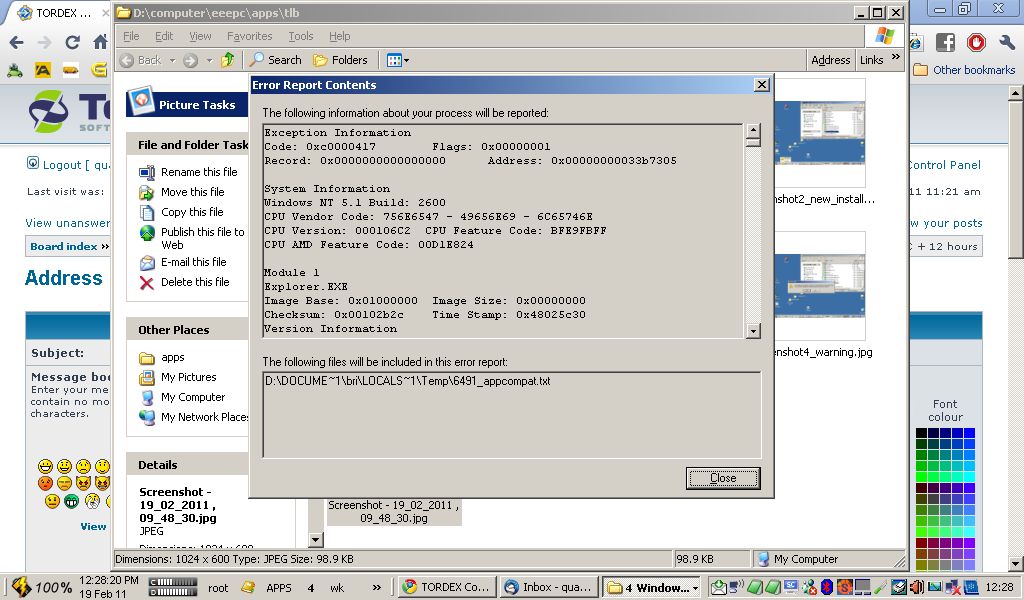The width and height of the screenshot is (1024, 600).
Task: Click the red X Delete this file icon
Action: click(x=147, y=283)
